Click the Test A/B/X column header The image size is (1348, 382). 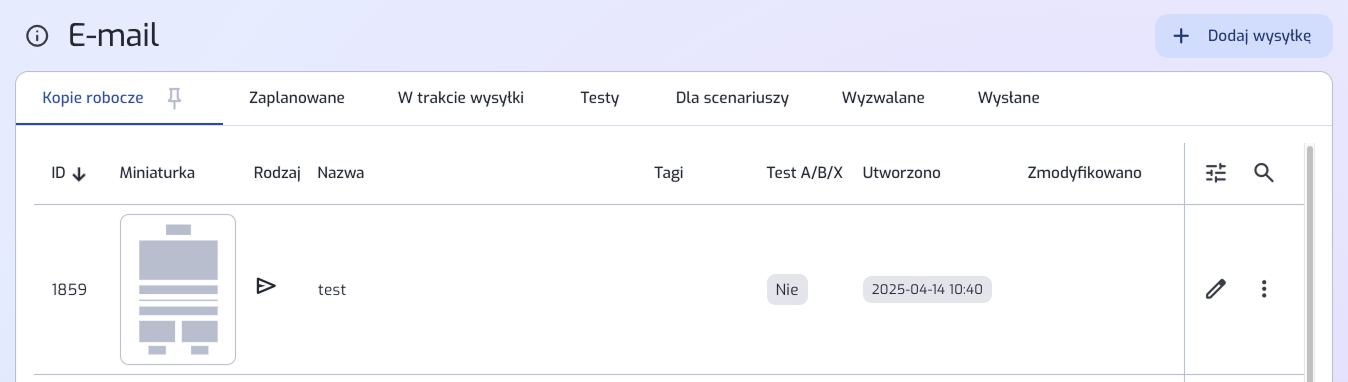(805, 173)
